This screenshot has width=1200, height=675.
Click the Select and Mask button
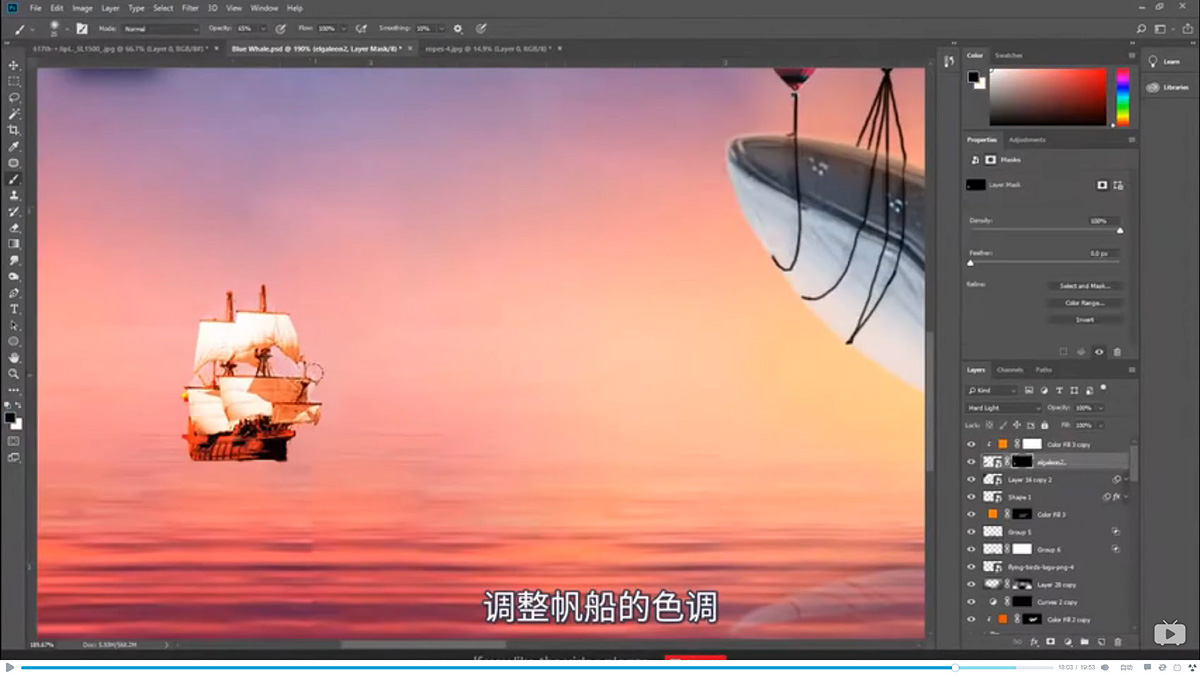pos(1086,285)
